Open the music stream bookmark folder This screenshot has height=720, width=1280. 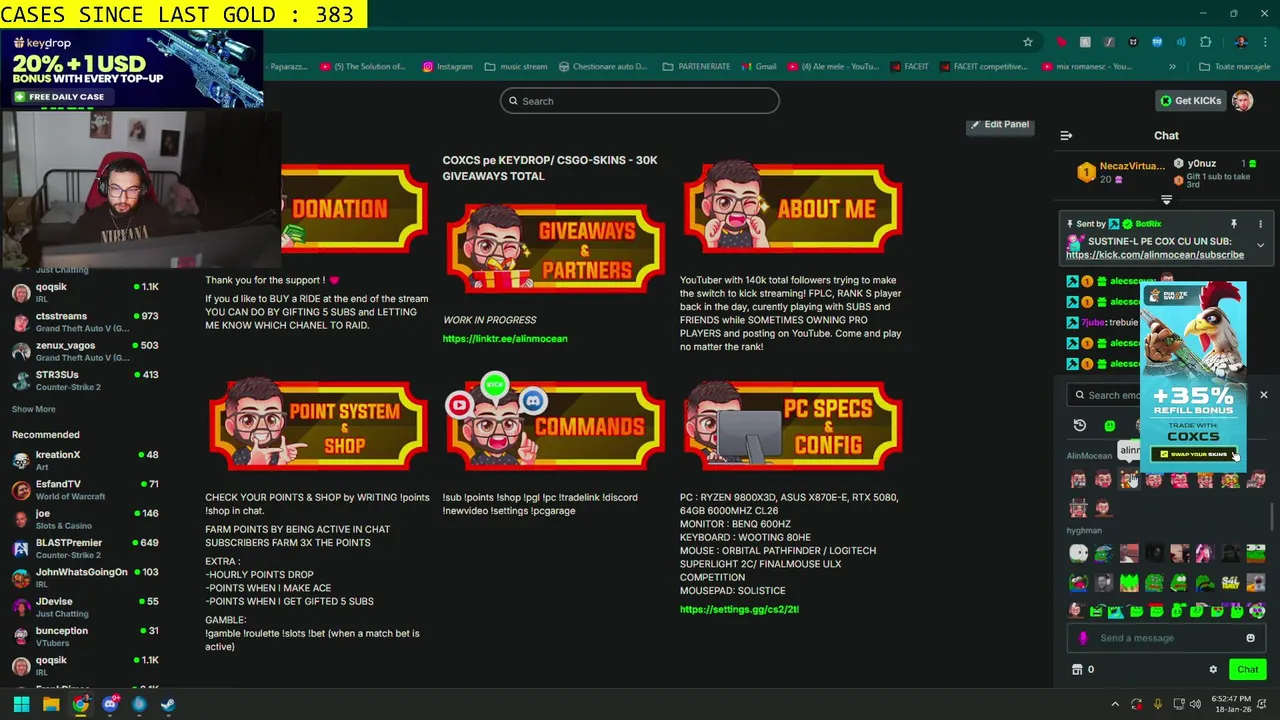pos(516,67)
